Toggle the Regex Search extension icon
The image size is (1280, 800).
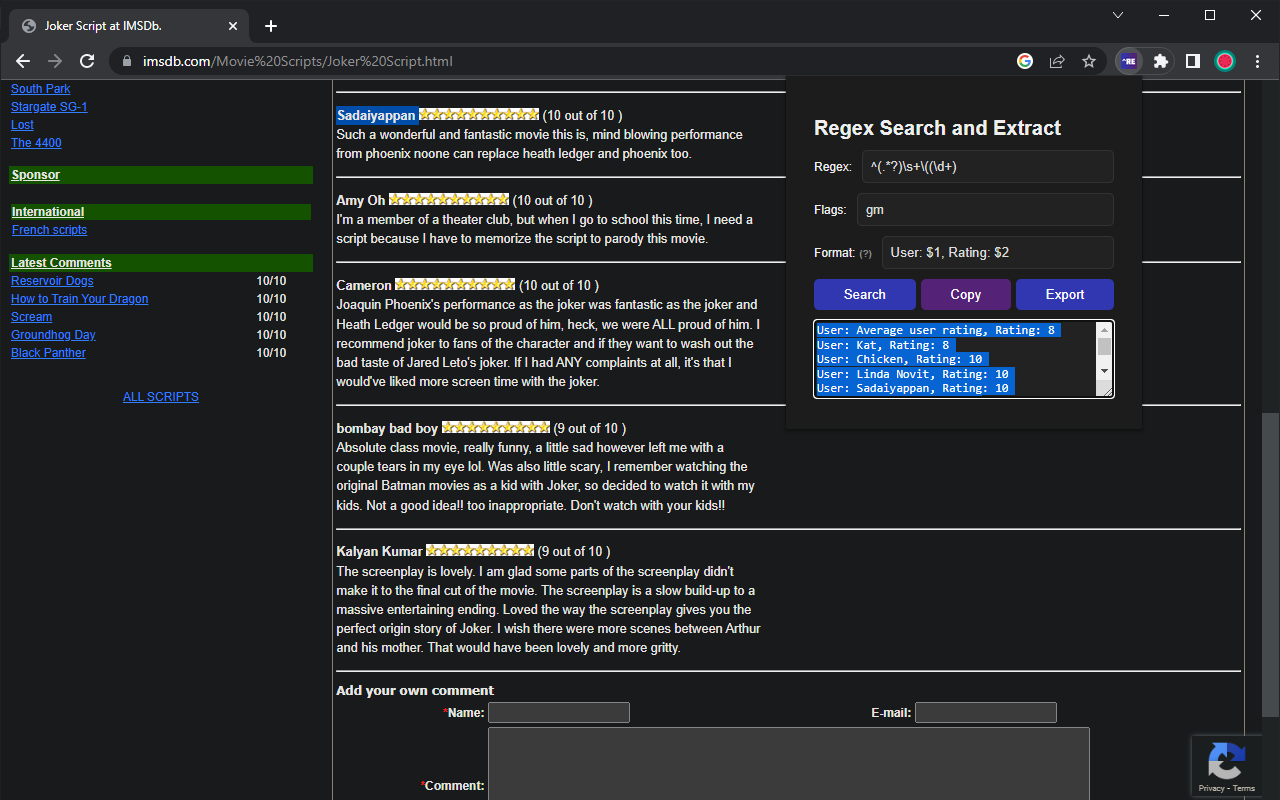coord(1129,61)
